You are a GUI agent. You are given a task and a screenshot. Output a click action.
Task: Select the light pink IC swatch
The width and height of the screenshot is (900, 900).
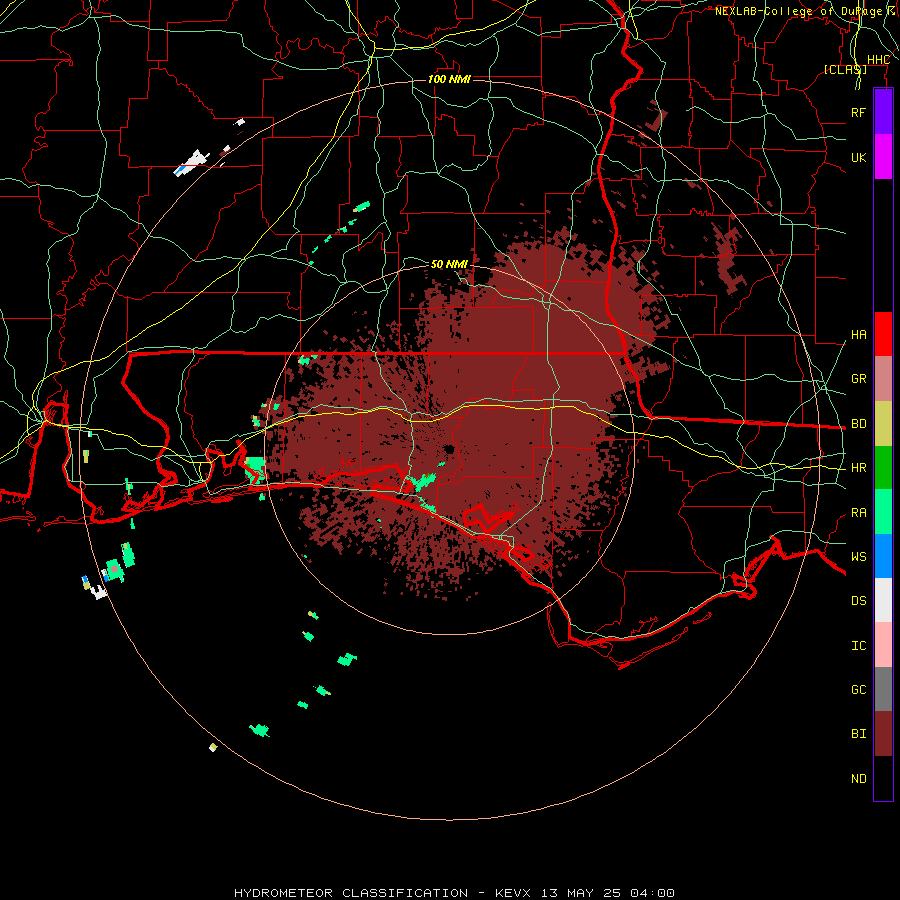[883, 645]
